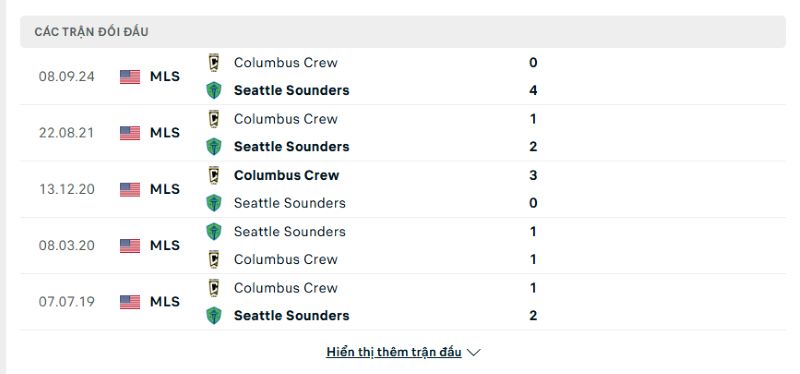
Task: Open MLS league label for 08.09.24 match
Action: (x=165, y=77)
